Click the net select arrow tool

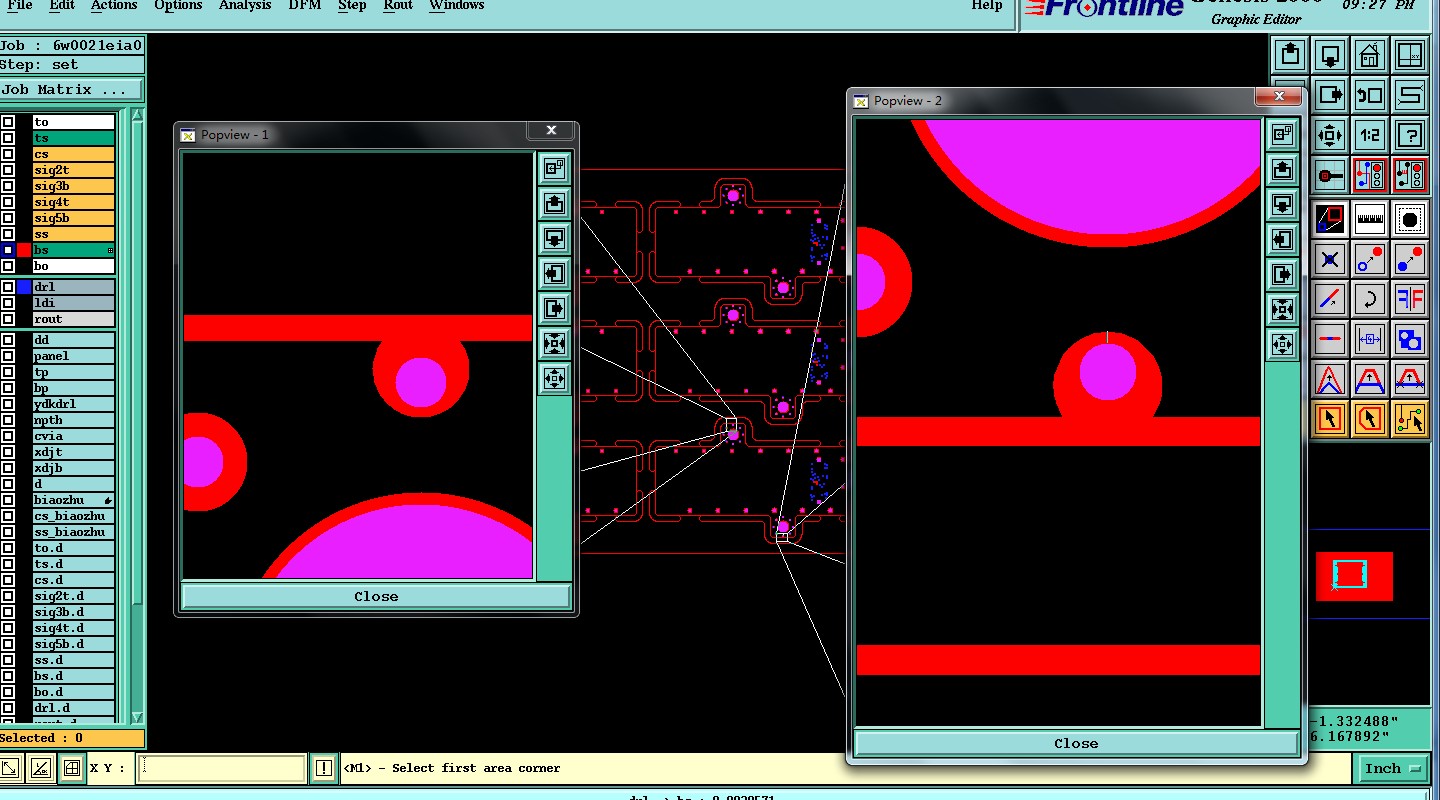click(x=1409, y=419)
